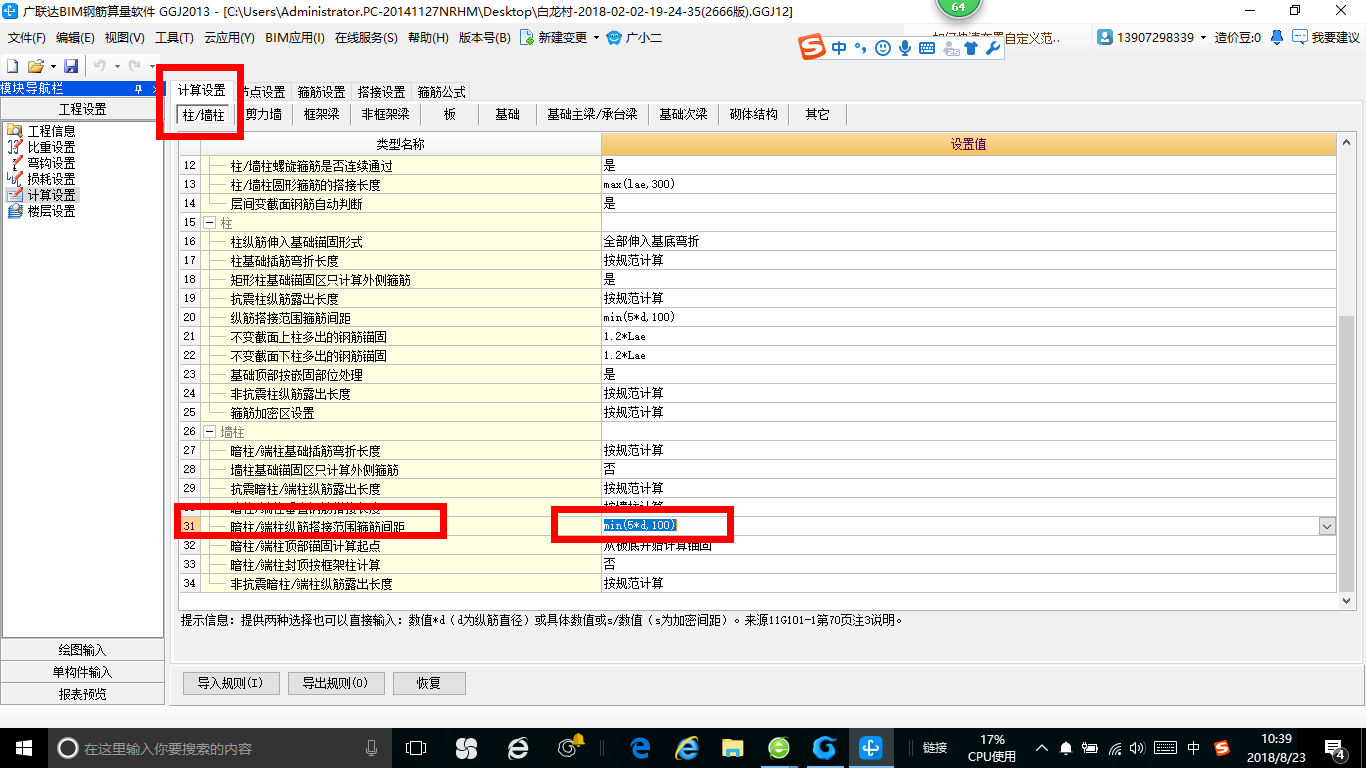Collapse the 墙柱 group in row 26
Screen dimensions: 1366x768
[x=210, y=432]
